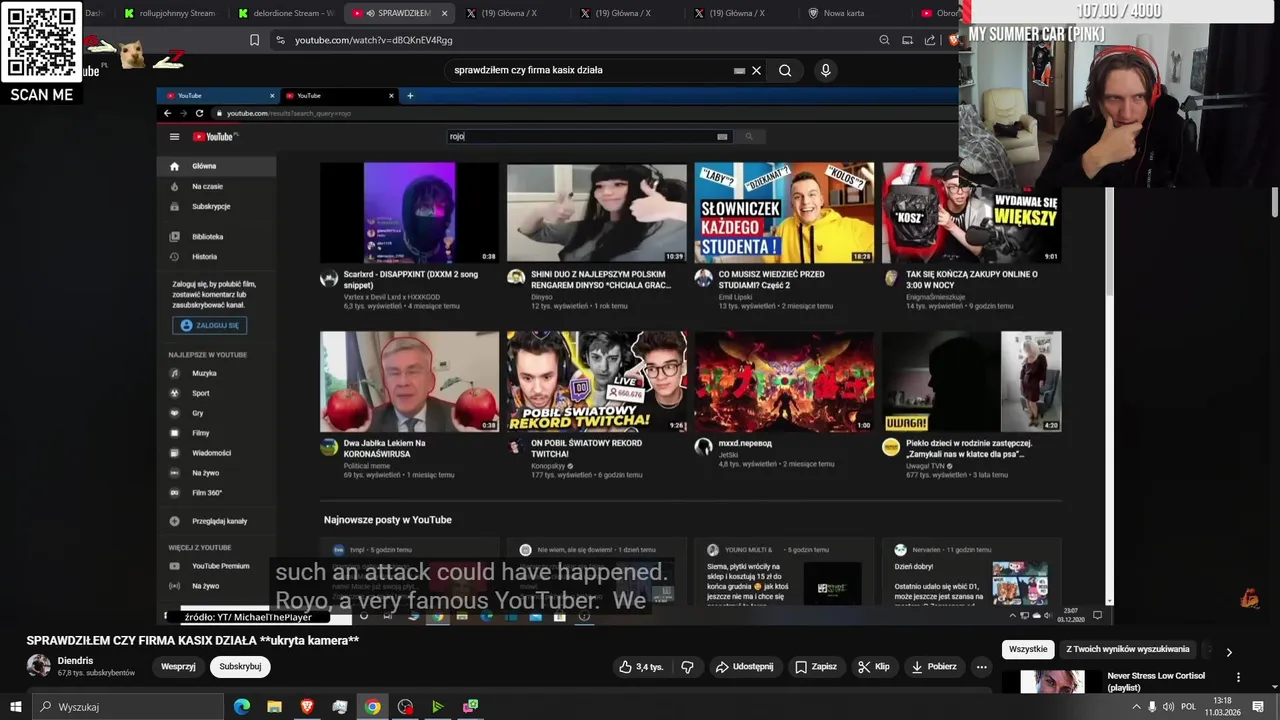Click POBIŁ ŚWIATOWY REKORD TWITCHA thumbnail
Screen dimensions: 1280x720
[596, 382]
